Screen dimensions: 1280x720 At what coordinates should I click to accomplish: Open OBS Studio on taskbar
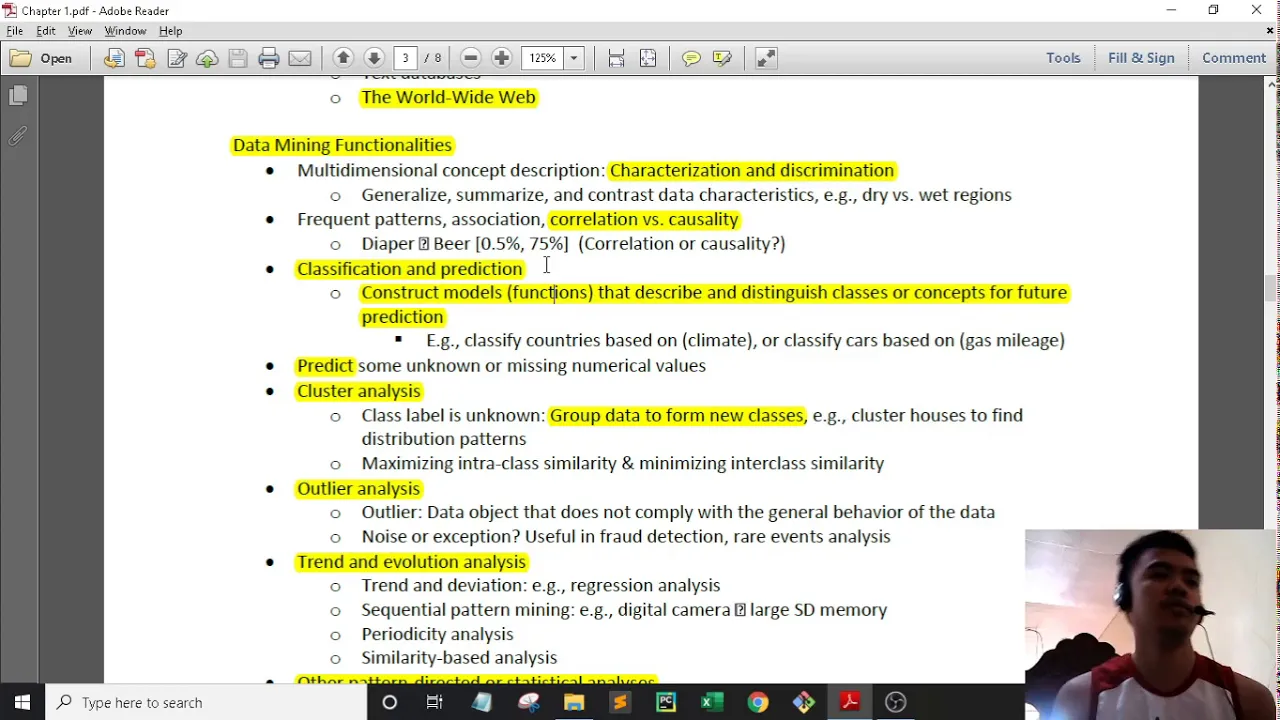(x=896, y=702)
